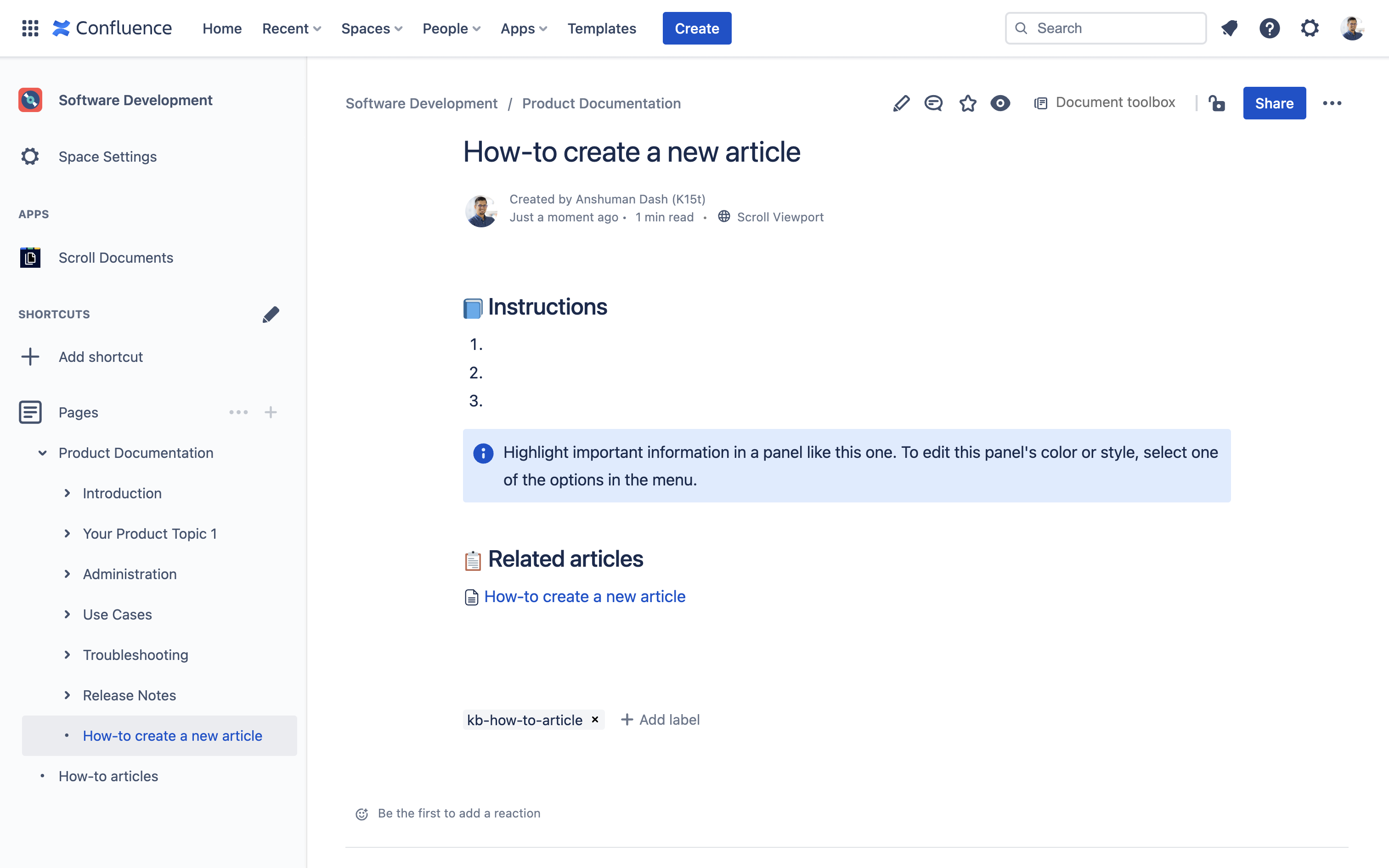
Task: Open the related How-to article link
Action: (584, 597)
